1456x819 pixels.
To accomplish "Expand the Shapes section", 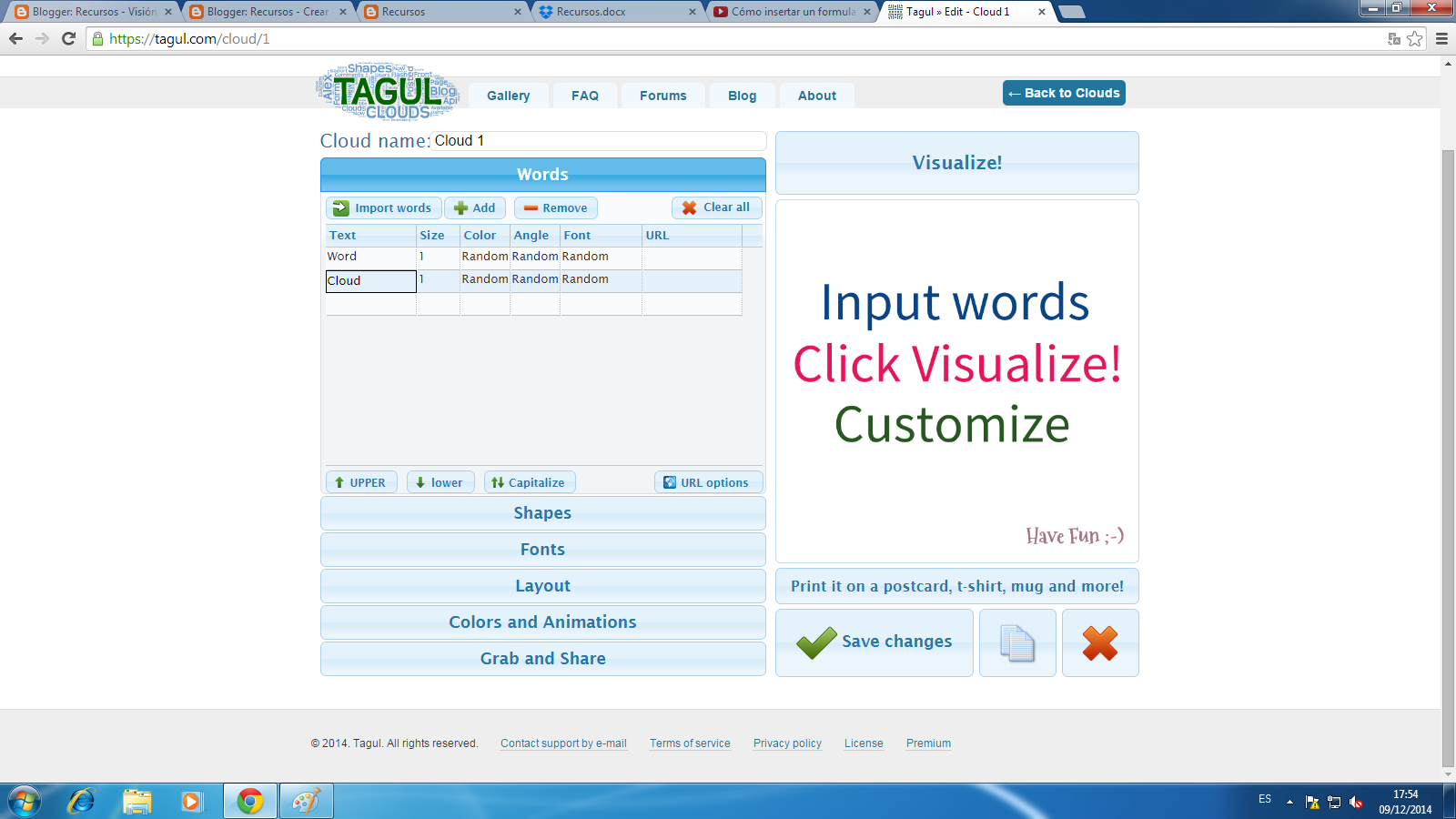I will pos(542,512).
